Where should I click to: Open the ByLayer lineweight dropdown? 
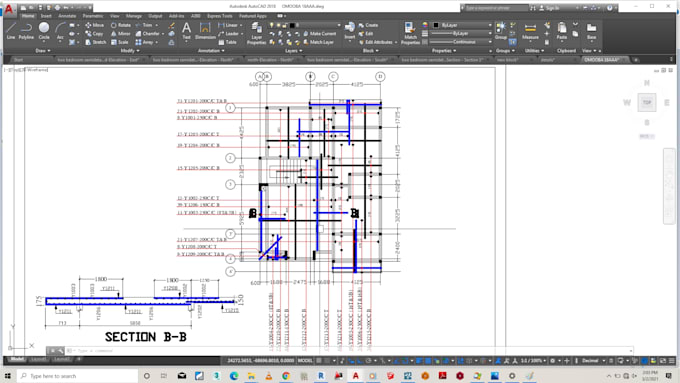pyautogui.click(x=461, y=33)
